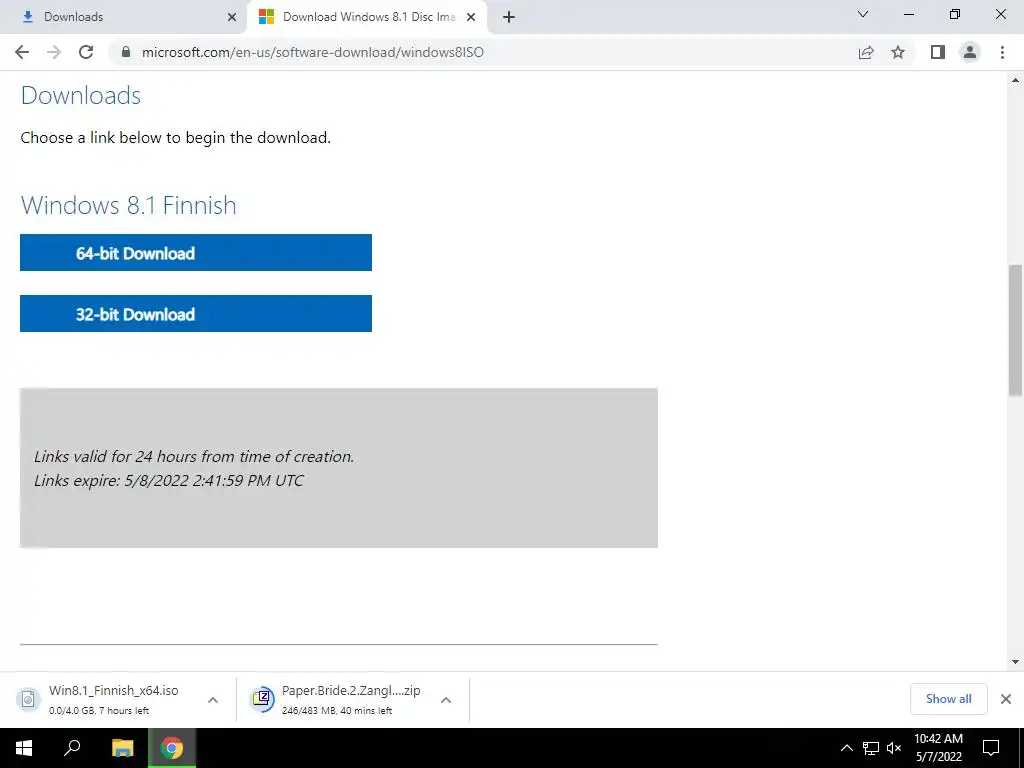This screenshot has width=1024, height=768.
Task: Close the downloads shelf
Action: (x=1006, y=699)
